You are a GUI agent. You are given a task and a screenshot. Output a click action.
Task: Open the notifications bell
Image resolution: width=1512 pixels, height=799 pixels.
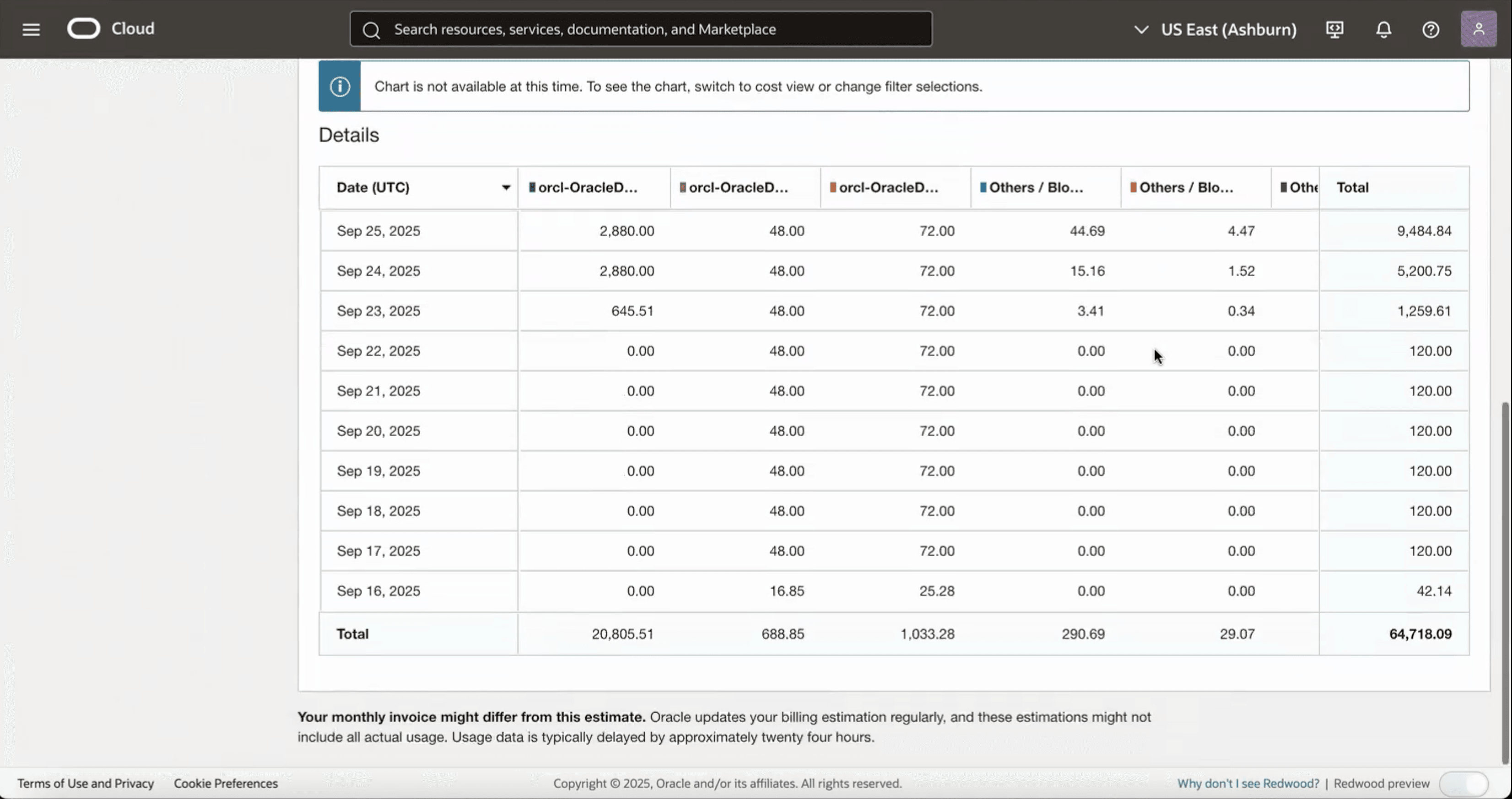[x=1383, y=29]
